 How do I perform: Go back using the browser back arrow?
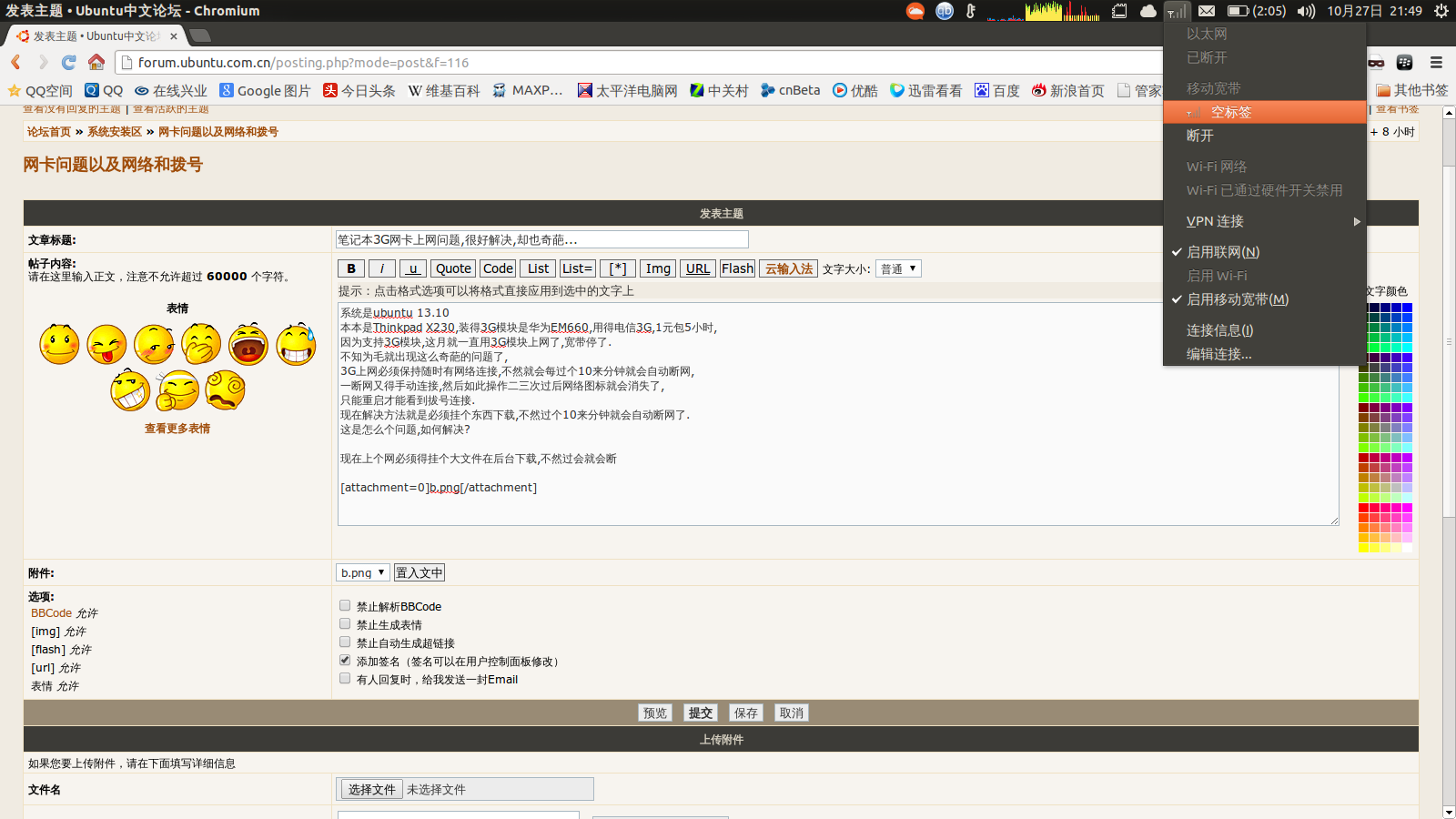(15, 62)
